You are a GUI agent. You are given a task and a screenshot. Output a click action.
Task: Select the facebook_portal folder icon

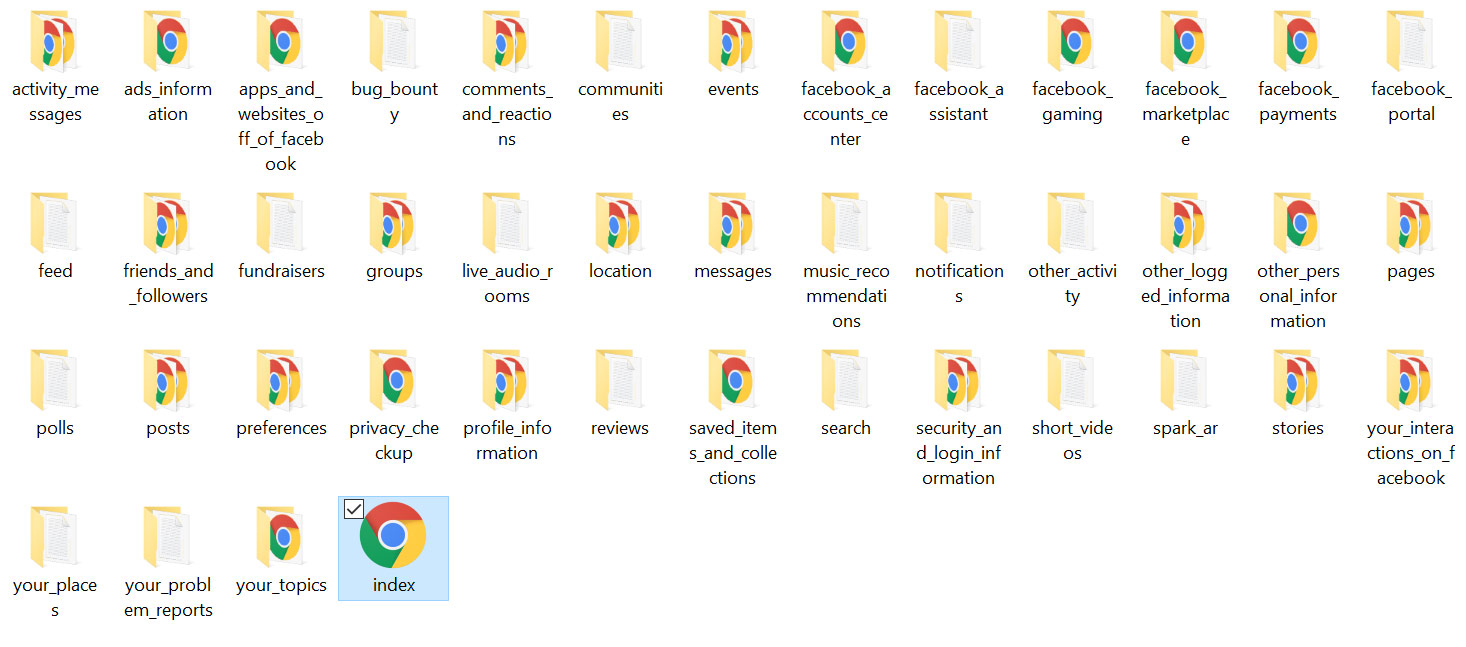[1411, 41]
